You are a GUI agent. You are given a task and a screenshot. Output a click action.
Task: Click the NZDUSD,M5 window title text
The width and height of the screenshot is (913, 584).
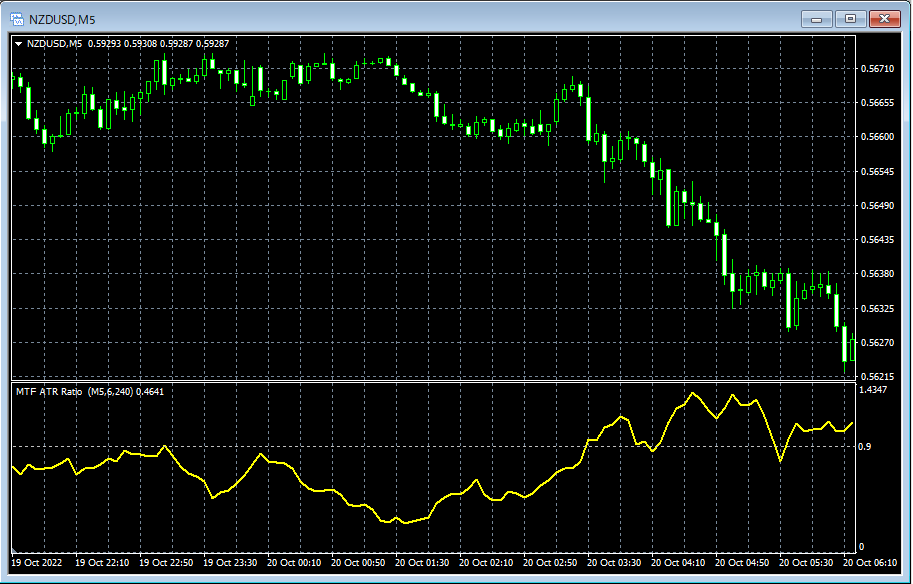point(62,20)
